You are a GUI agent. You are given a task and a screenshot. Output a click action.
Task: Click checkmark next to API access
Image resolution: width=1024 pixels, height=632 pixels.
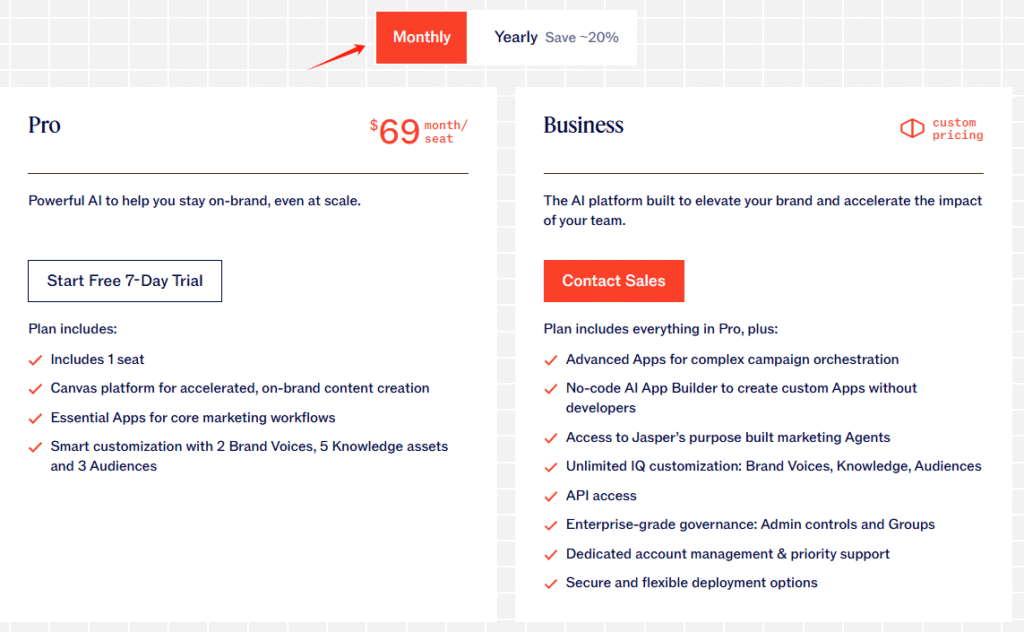point(550,496)
